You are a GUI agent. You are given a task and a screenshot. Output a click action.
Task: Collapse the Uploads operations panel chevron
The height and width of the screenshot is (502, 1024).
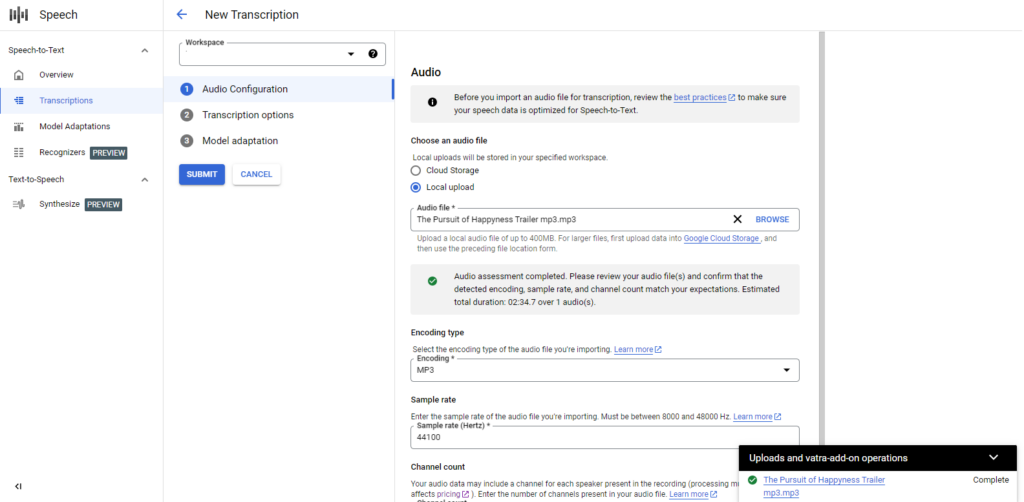(x=993, y=458)
